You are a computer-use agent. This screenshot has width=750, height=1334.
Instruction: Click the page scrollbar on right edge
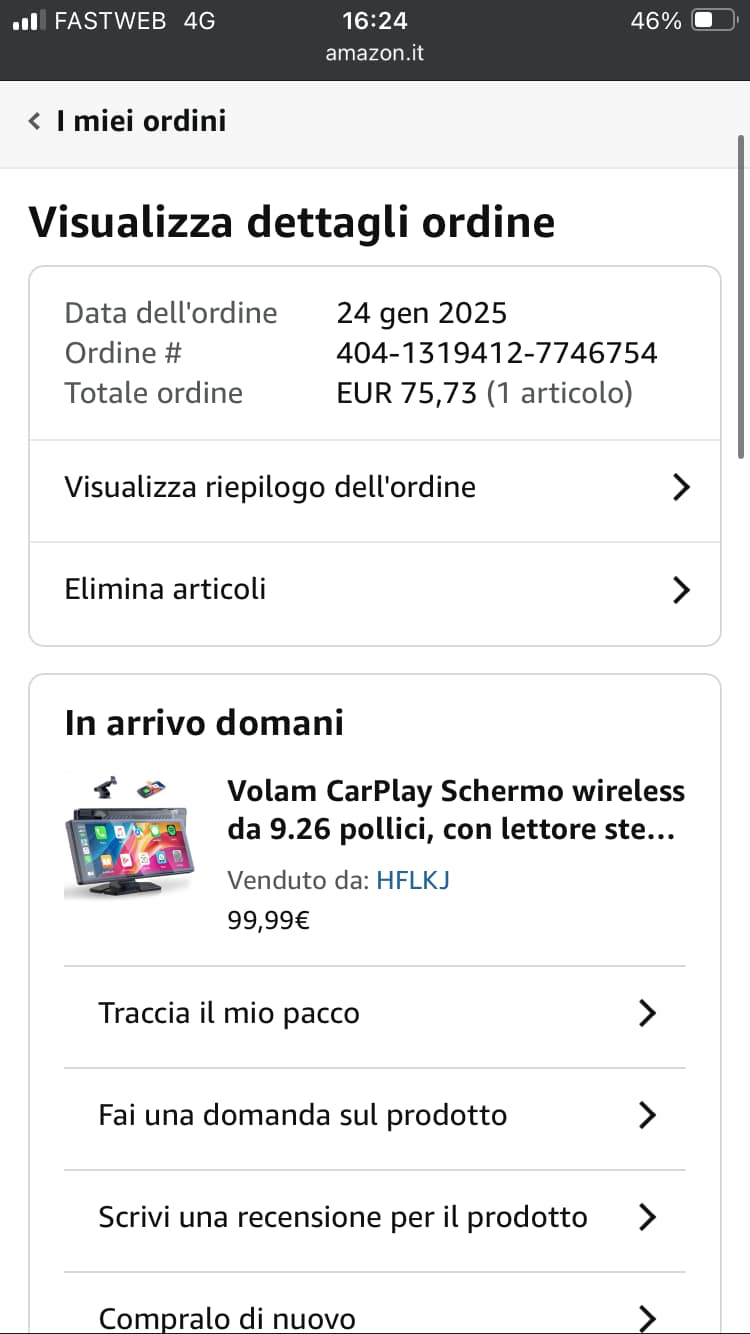(x=742, y=295)
